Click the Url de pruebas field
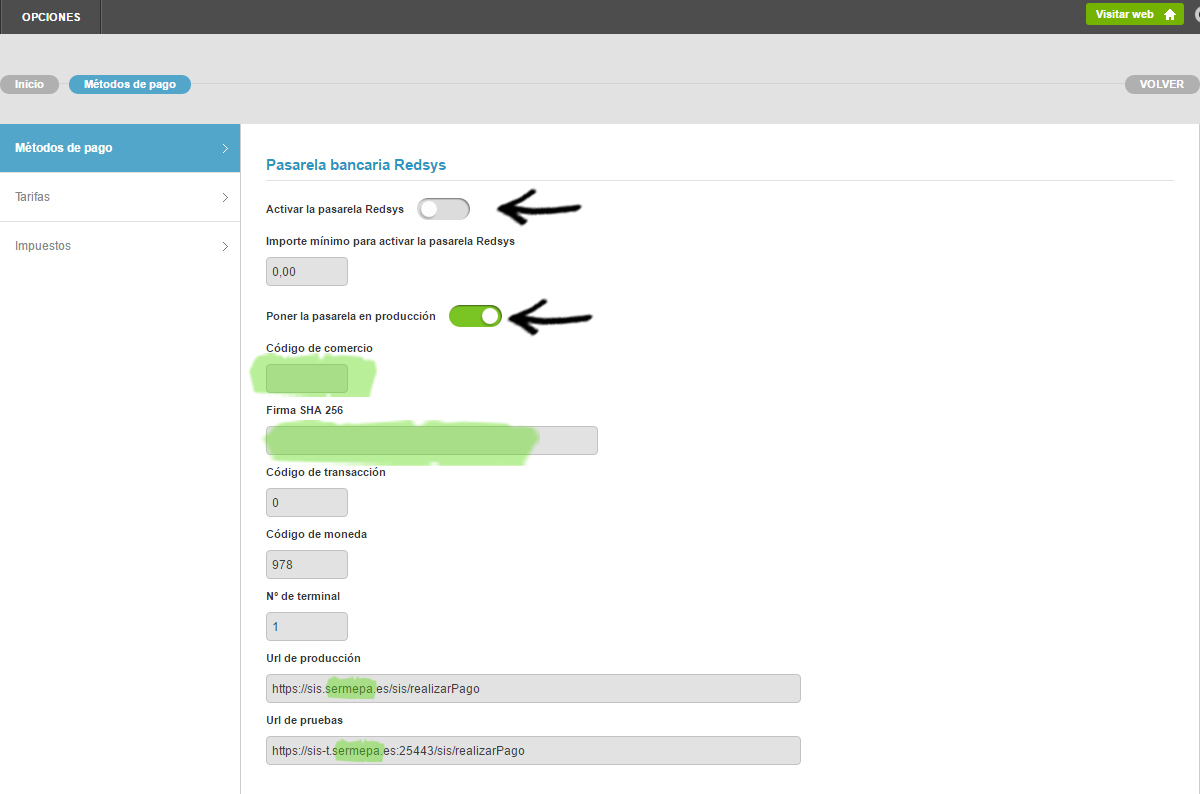Viewport: 1200px width, 794px height. [533, 751]
